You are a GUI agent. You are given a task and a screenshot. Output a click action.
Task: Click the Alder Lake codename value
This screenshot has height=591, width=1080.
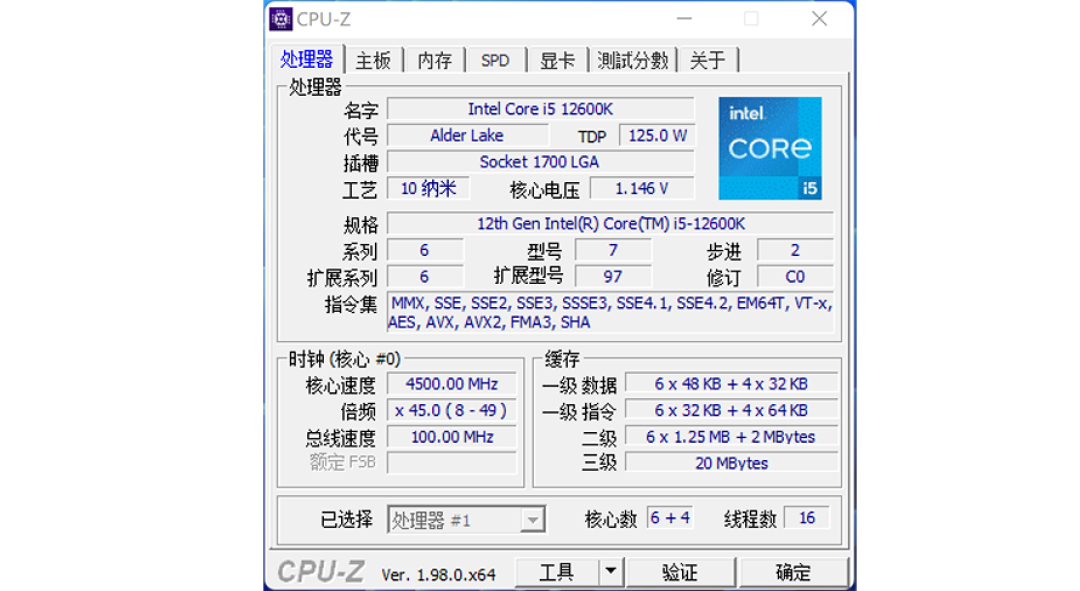pyautogui.click(x=467, y=136)
